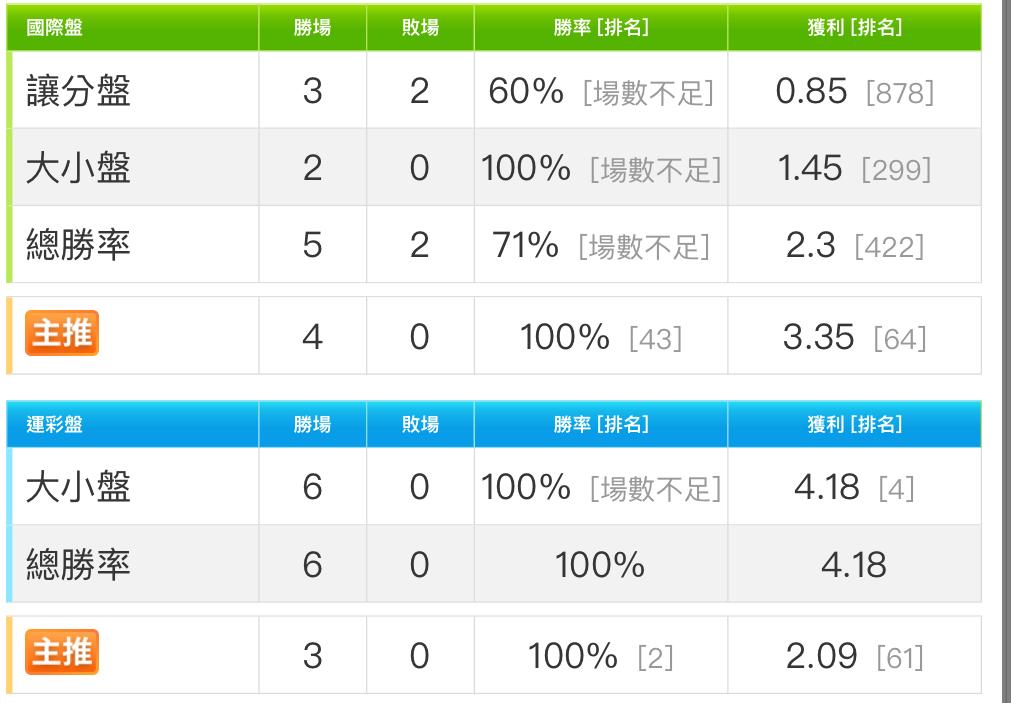Click the [61] profit rank in 運彩盤 主推
This screenshot has height=703, width=1020.
click(899, 659)
